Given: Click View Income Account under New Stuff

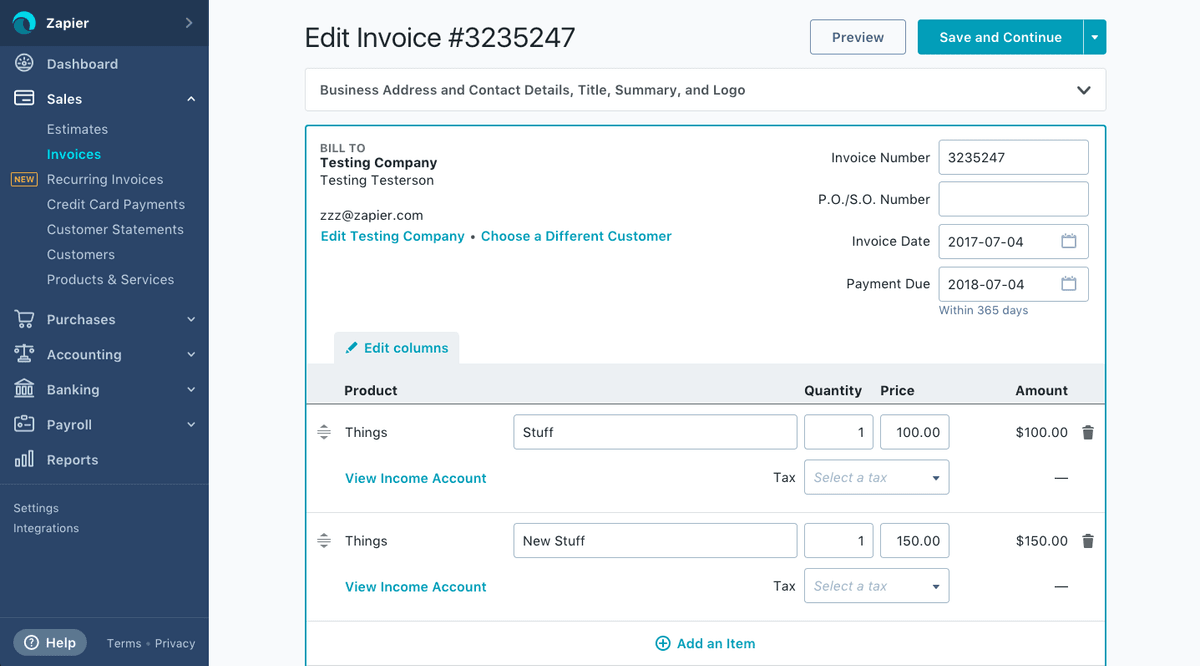Looking at the screenshot, I should tap(416, 587).
